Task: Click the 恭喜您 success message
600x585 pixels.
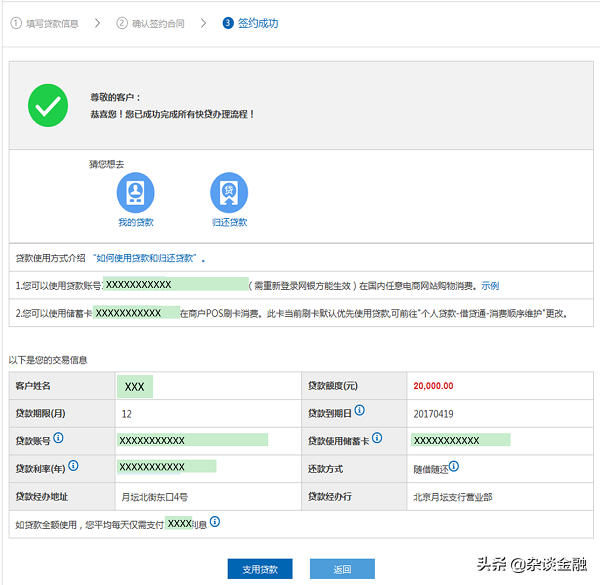Action: [x=172, y=114]
